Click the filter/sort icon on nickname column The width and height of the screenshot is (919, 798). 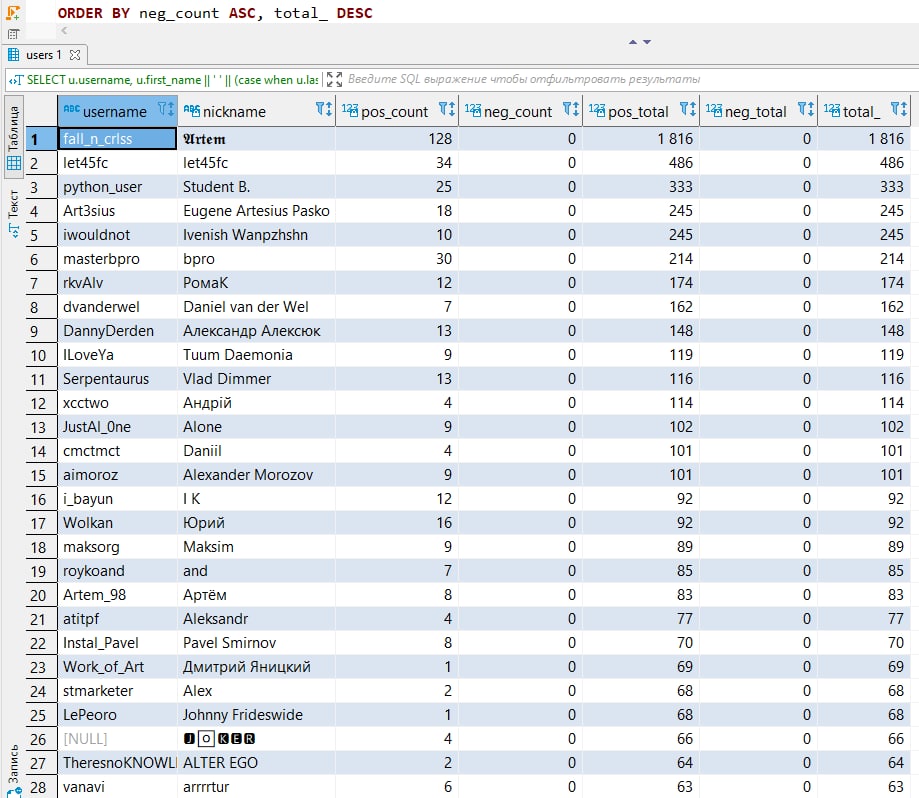tap(324, 110)
